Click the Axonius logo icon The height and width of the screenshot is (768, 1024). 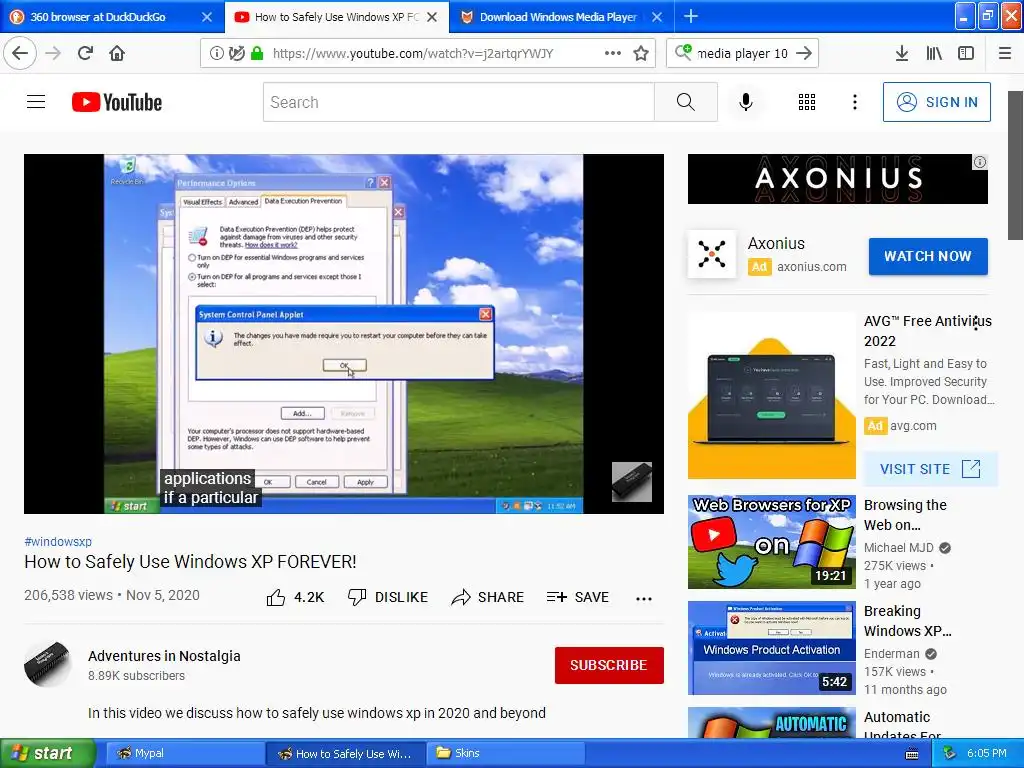[712, 254]
